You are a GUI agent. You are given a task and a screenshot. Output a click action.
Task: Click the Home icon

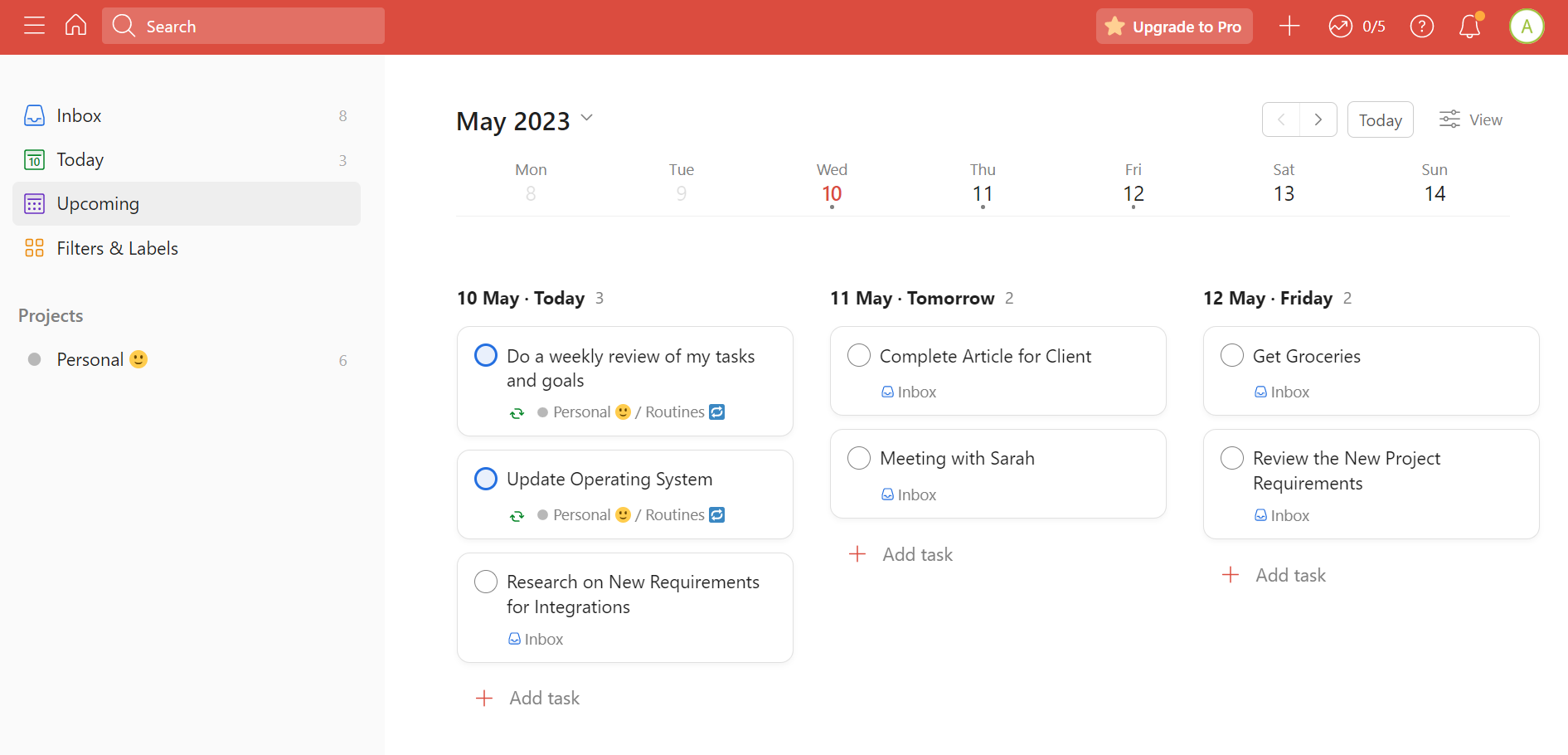pos(75,26)
